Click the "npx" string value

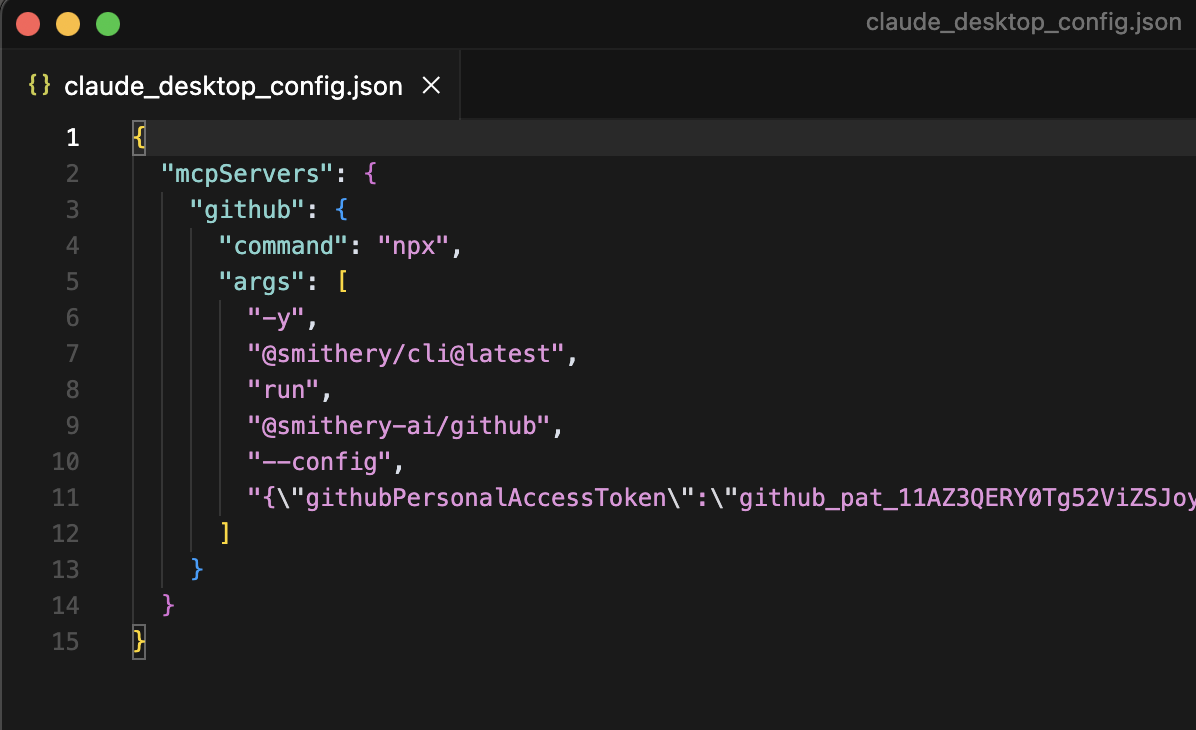tap(413, 246)
